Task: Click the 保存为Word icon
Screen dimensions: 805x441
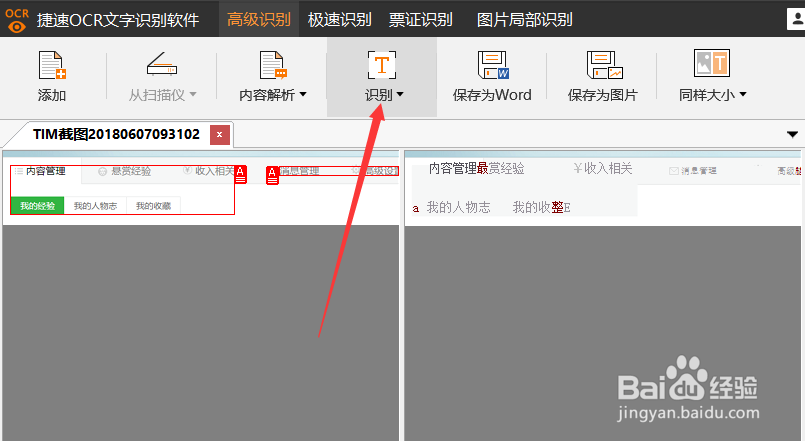Action: 492,65
